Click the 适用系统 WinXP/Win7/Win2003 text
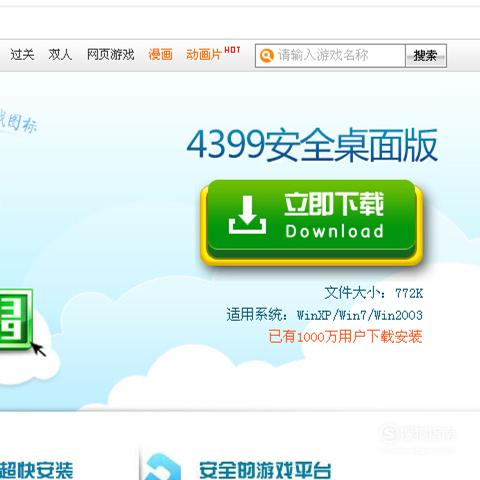480x480 pixels. click(325, 315)
